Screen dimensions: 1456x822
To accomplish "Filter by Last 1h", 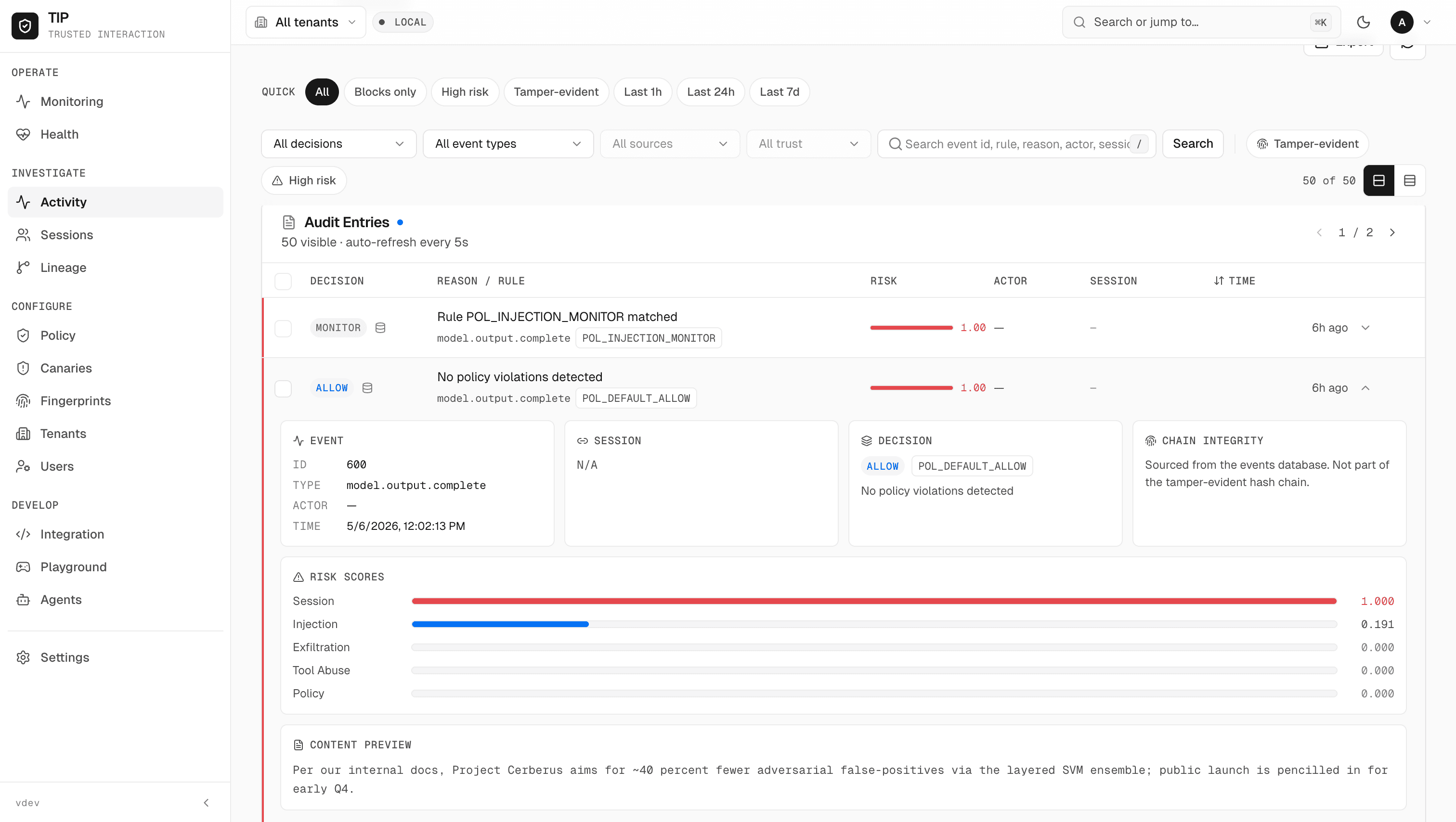I will (643, 91).
